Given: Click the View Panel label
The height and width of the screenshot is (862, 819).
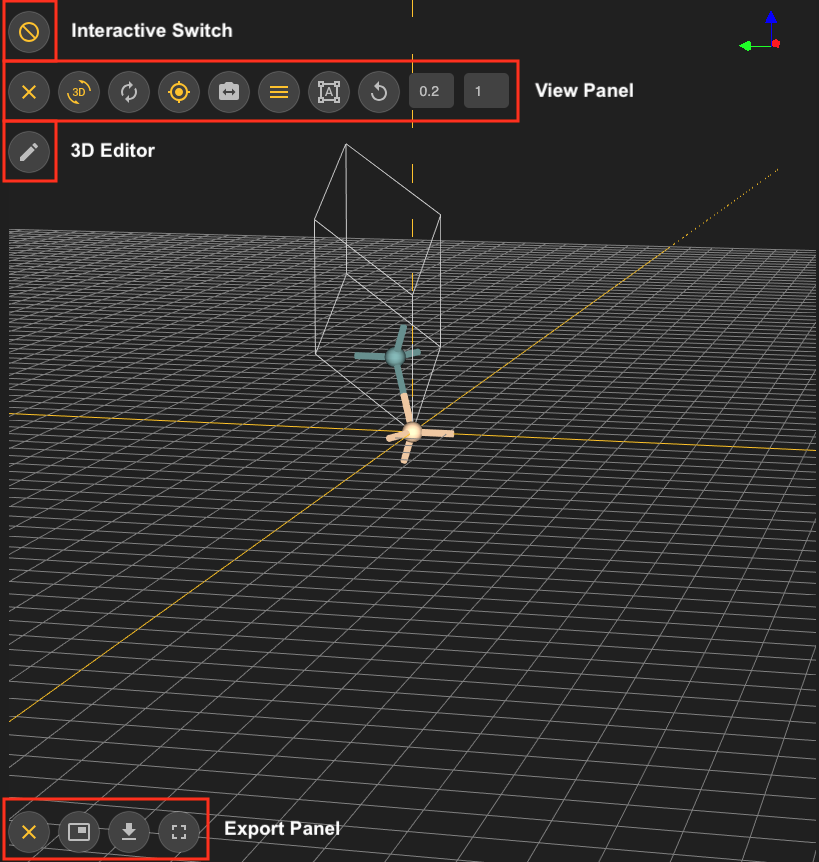Looking at the screenshot, I should [584, 90].
